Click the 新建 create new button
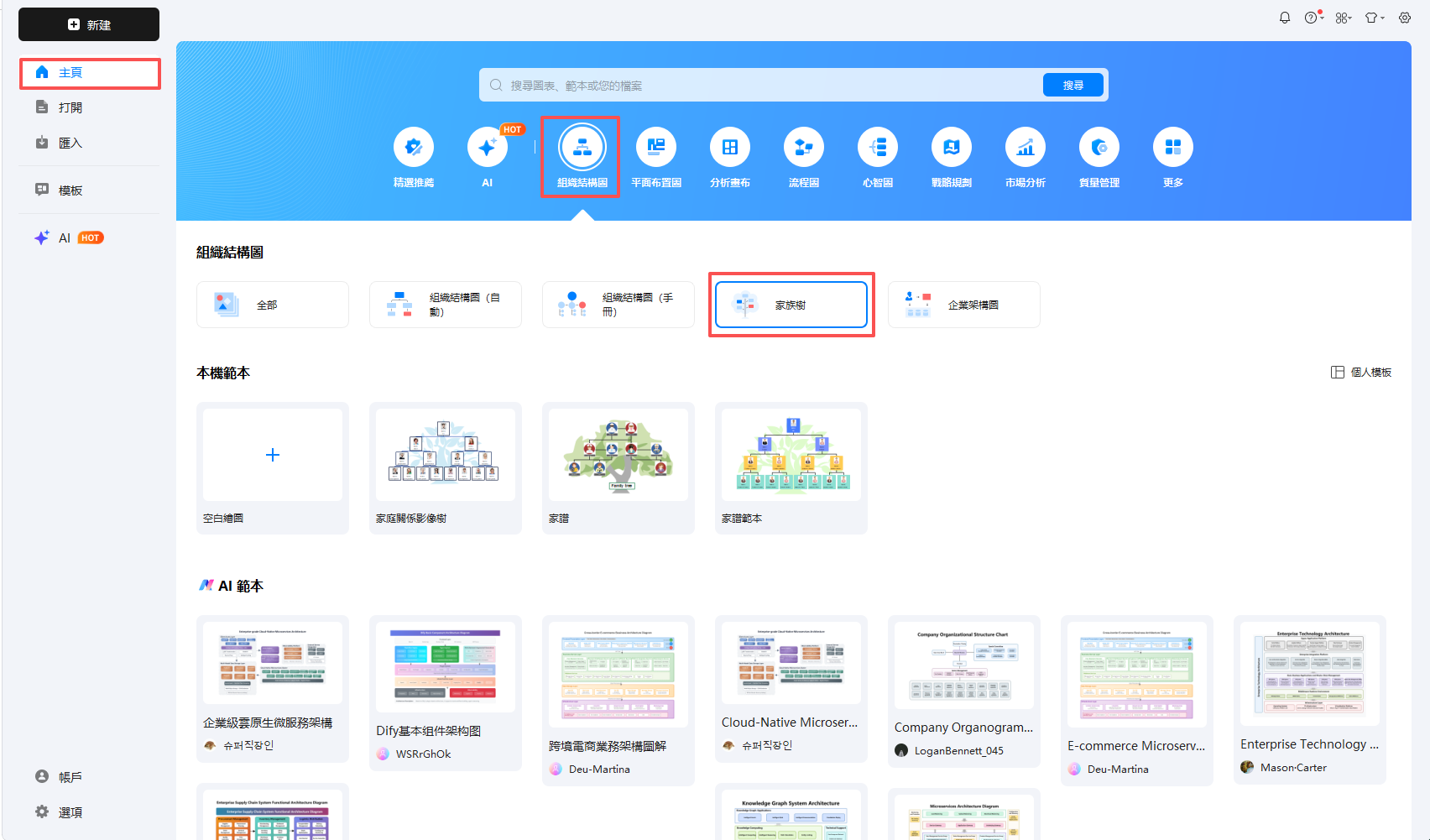1430x840 pixels. click(88, 24)
